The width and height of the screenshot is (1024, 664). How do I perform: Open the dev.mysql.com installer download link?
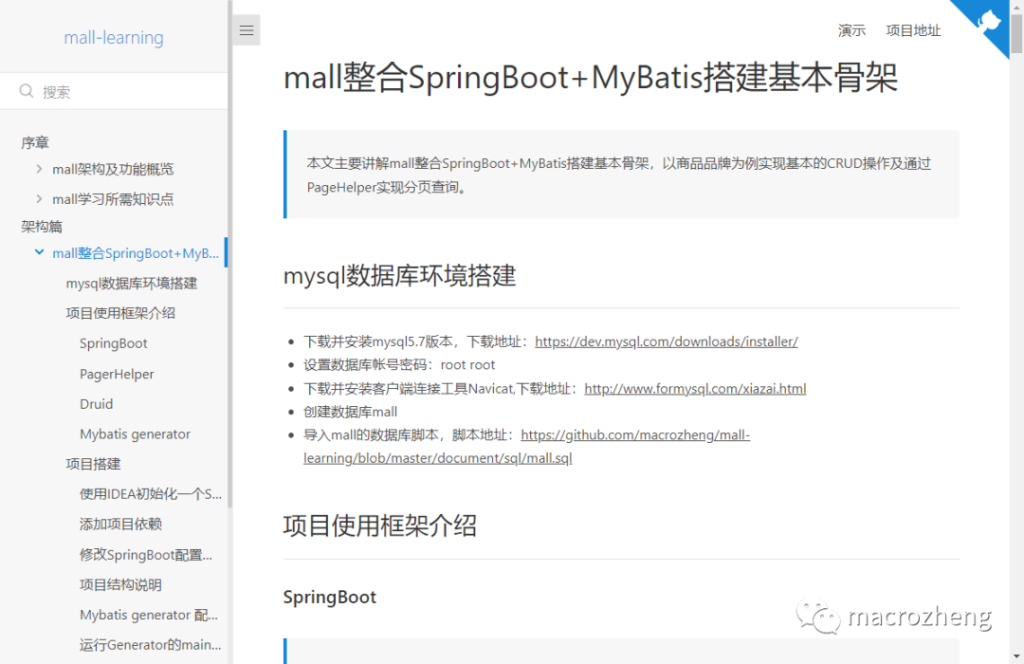tap(666, 341)
